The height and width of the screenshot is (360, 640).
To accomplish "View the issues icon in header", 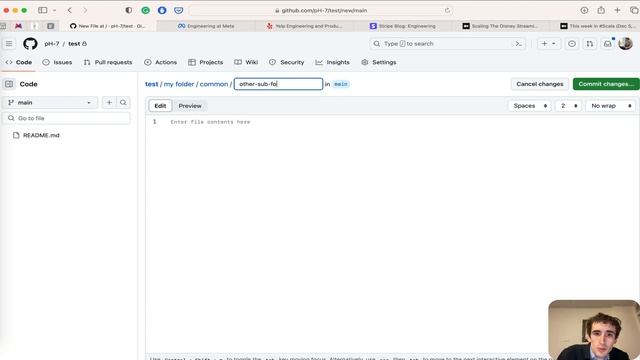I will pos(572,44).
